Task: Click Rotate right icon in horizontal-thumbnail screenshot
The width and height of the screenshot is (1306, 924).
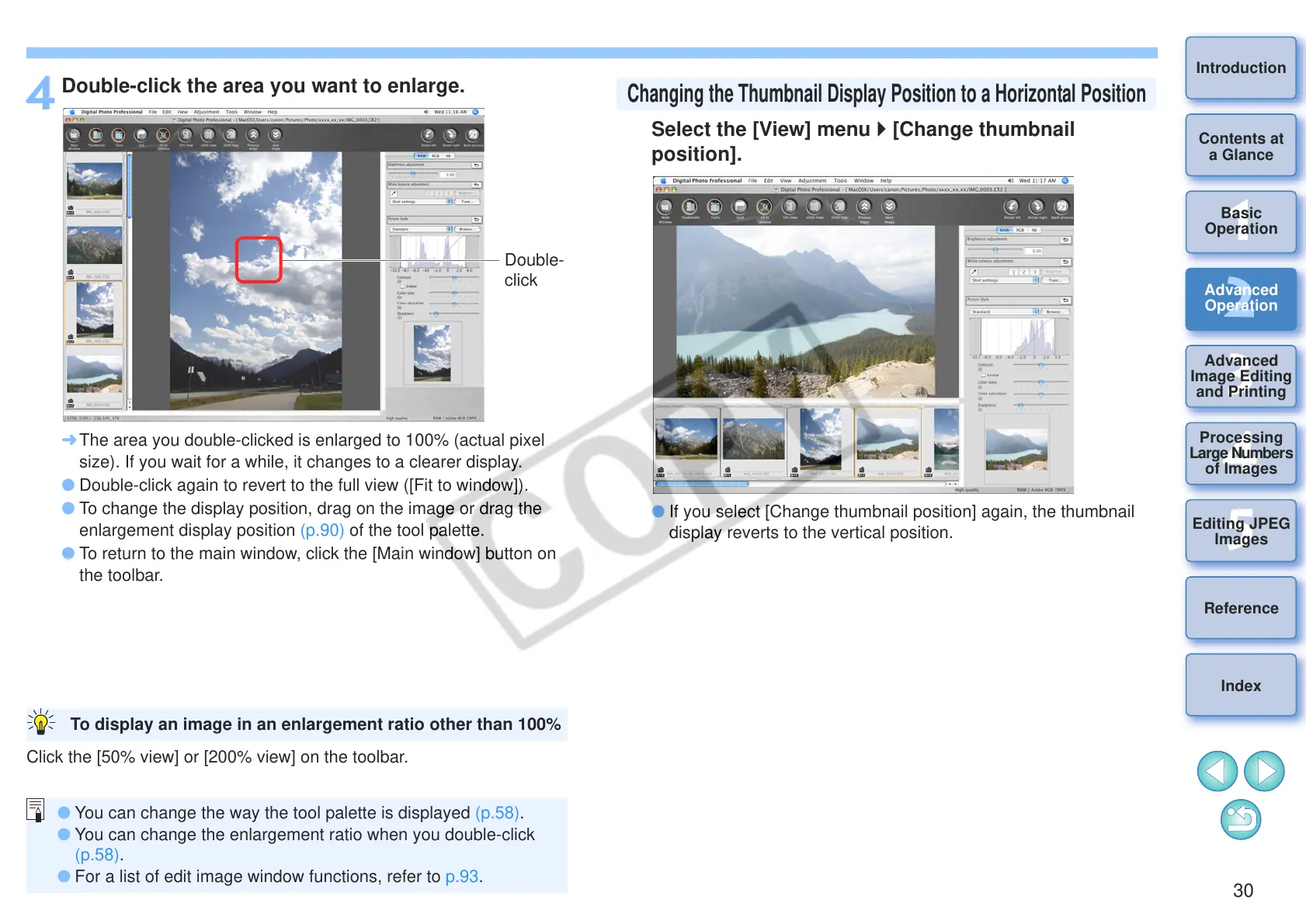Action: (1037, 207)
